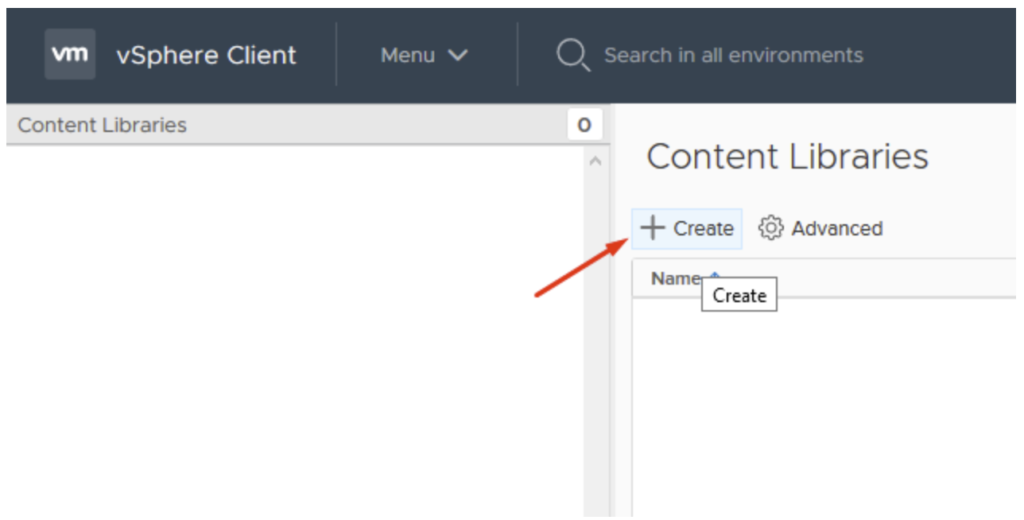Click the Create tooltip
This screenshot has width=1024, height=520.
pyautogui.click(x=739, y=295)
